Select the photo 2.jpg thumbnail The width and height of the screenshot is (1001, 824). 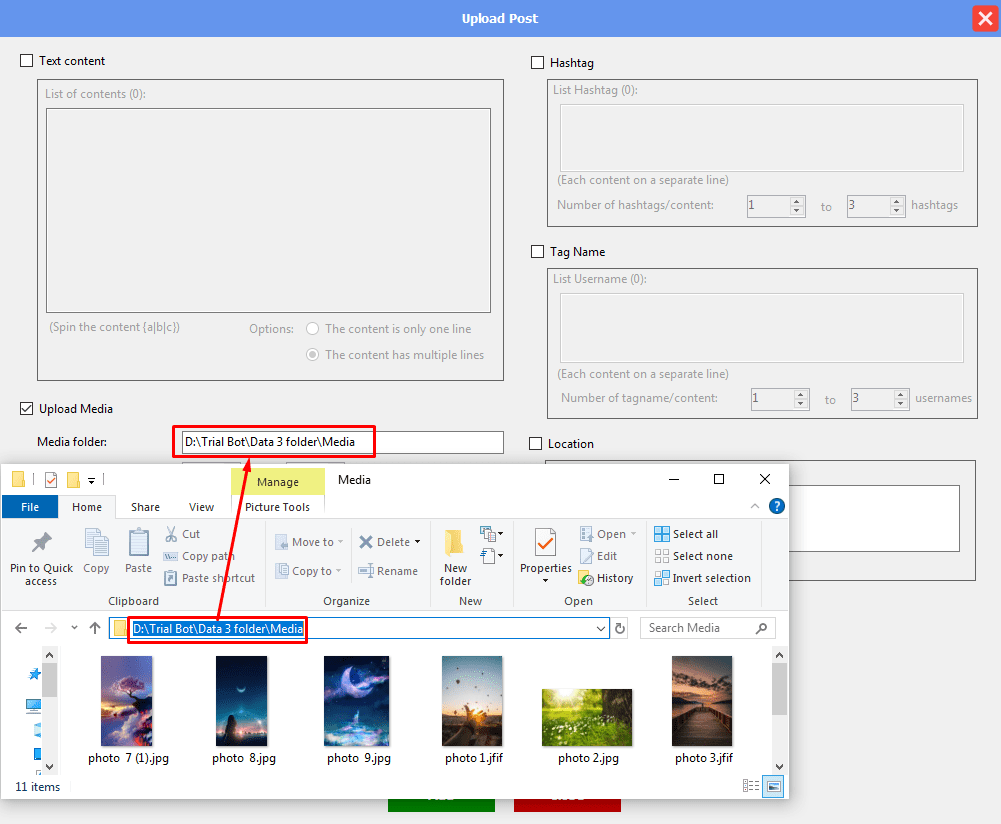click(x=587, y=717)
